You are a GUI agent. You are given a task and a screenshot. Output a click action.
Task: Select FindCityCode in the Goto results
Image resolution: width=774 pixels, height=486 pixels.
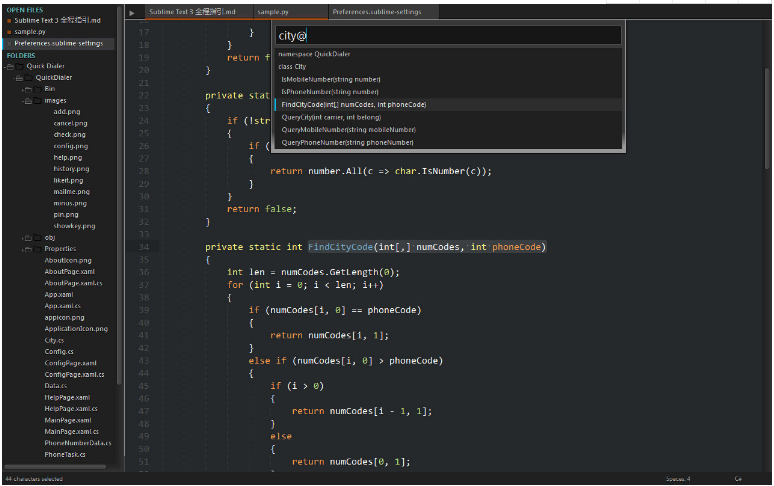pyautogui.click(x=354, y=104)
